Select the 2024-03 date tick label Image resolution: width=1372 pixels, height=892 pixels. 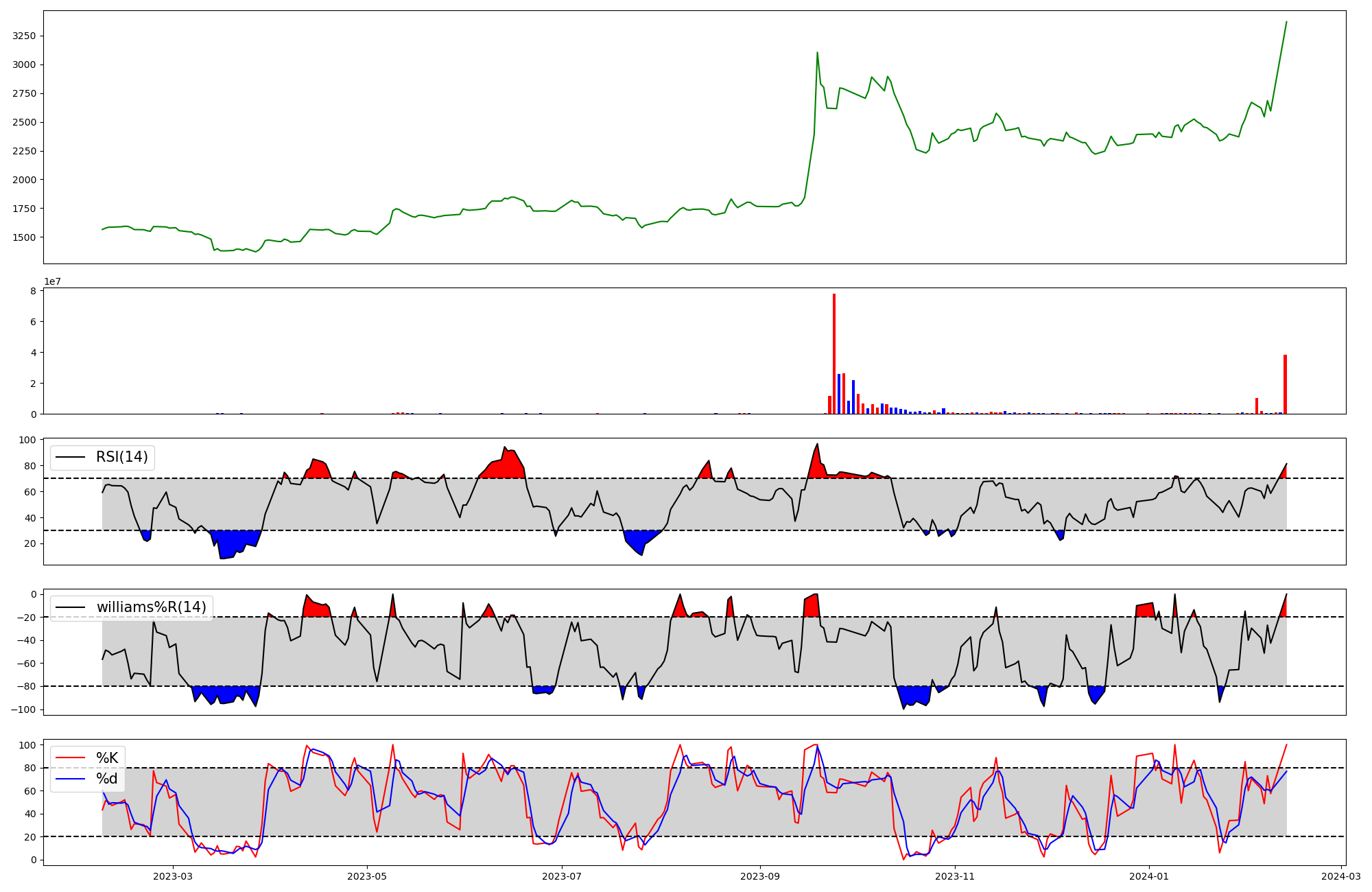tap(1340, 876)
